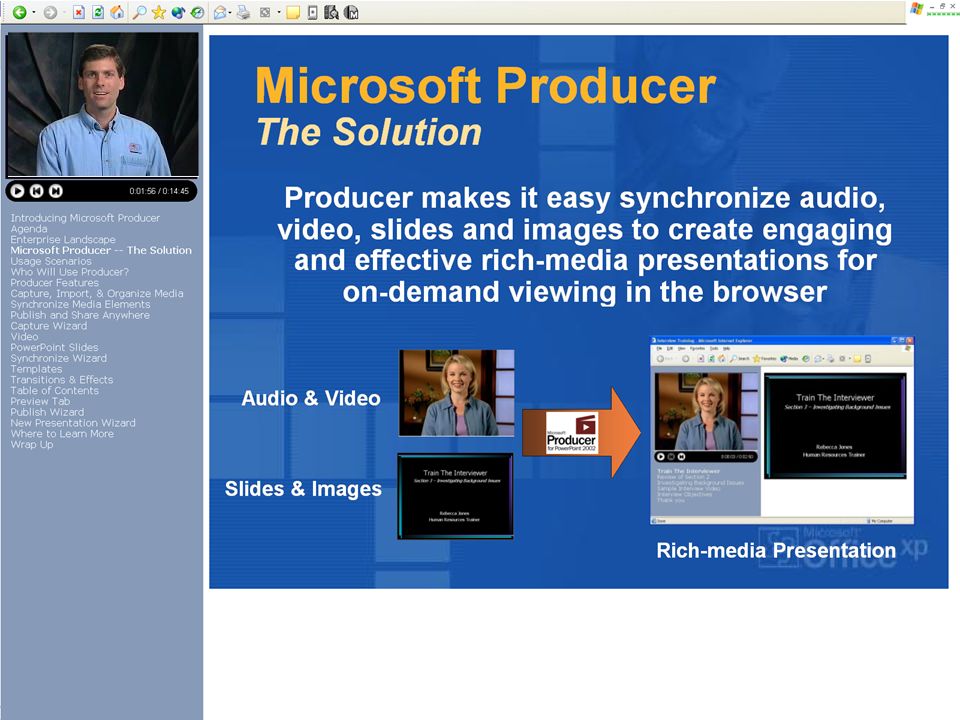Click the rich-media presentation browser screenshot
This screenshot has width=960, height=720.
(x=782, y=430)
